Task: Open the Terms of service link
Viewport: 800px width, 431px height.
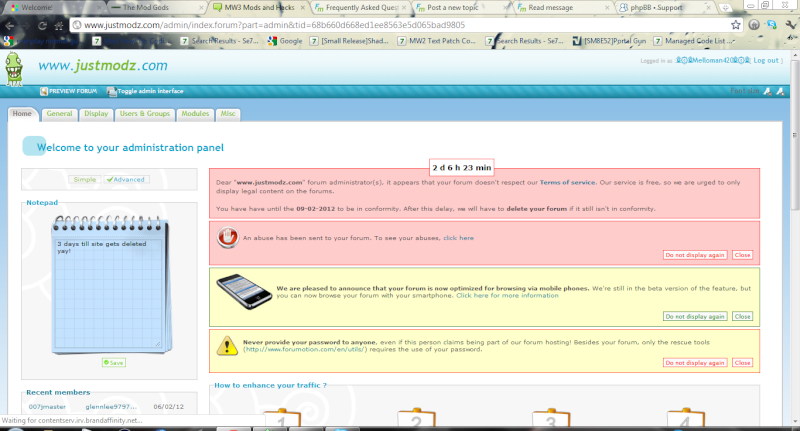Action: click(x=567, y=182)
